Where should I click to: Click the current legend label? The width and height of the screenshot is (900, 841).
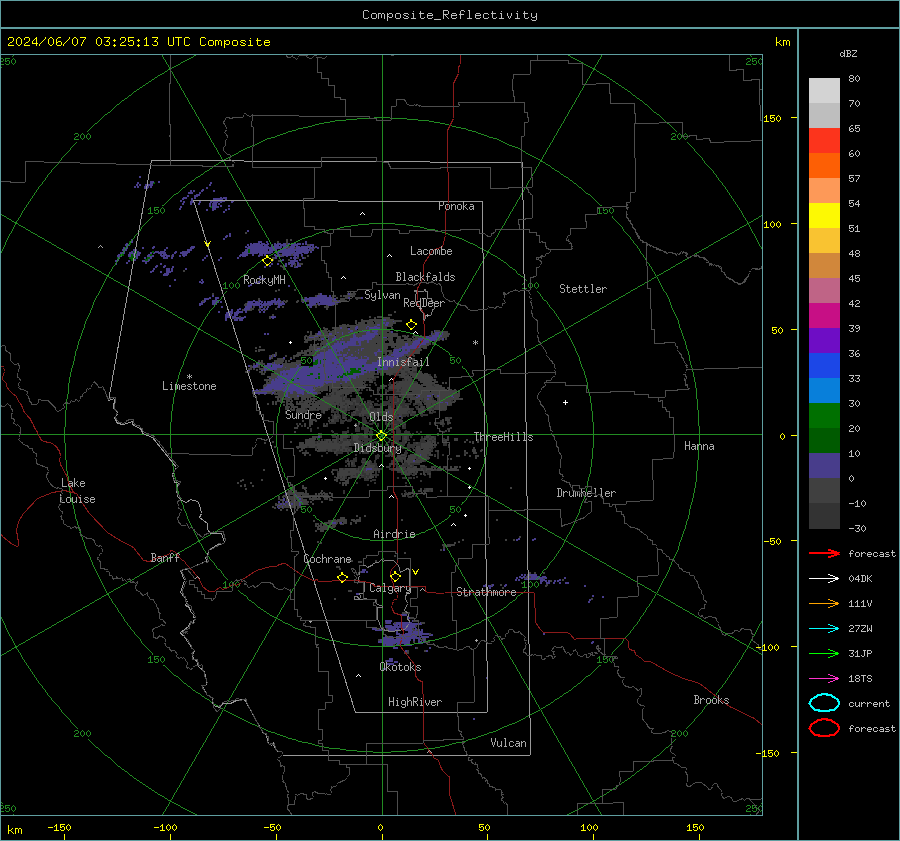click(869, 703)
